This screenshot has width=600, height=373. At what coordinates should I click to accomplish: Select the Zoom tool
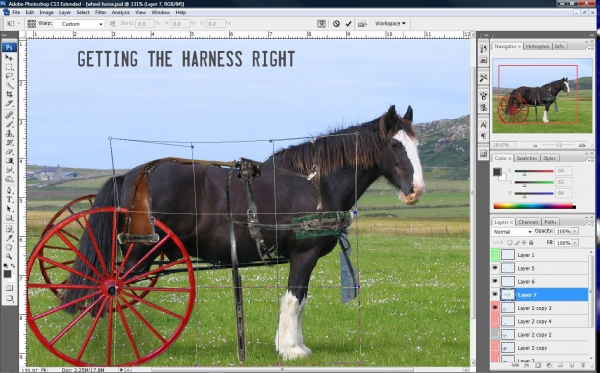(x=9, y=256)
